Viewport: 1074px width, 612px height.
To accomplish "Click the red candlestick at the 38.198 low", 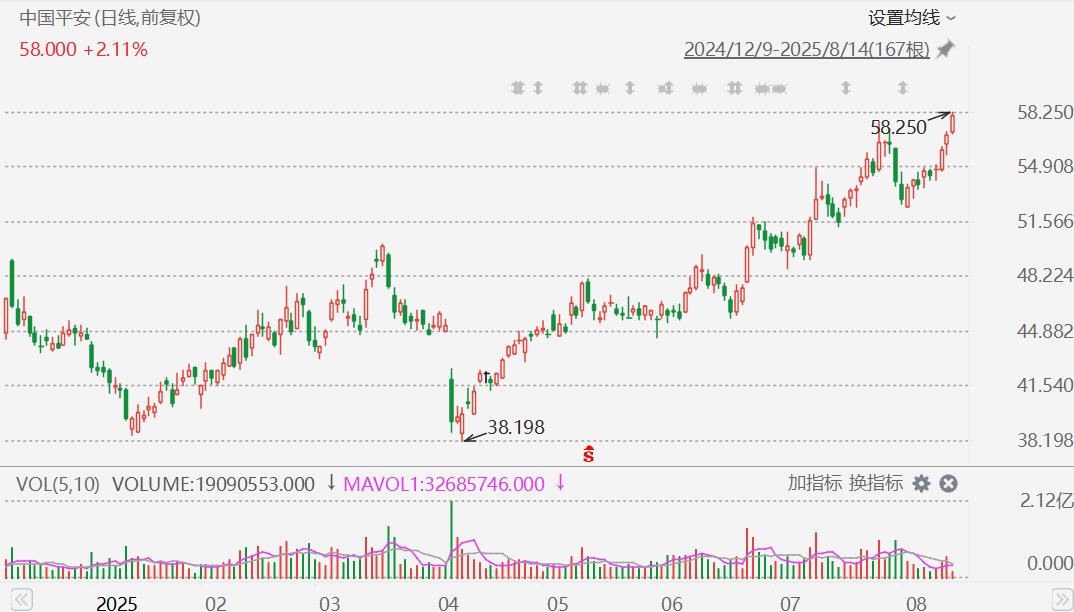I will coord(462,425).
